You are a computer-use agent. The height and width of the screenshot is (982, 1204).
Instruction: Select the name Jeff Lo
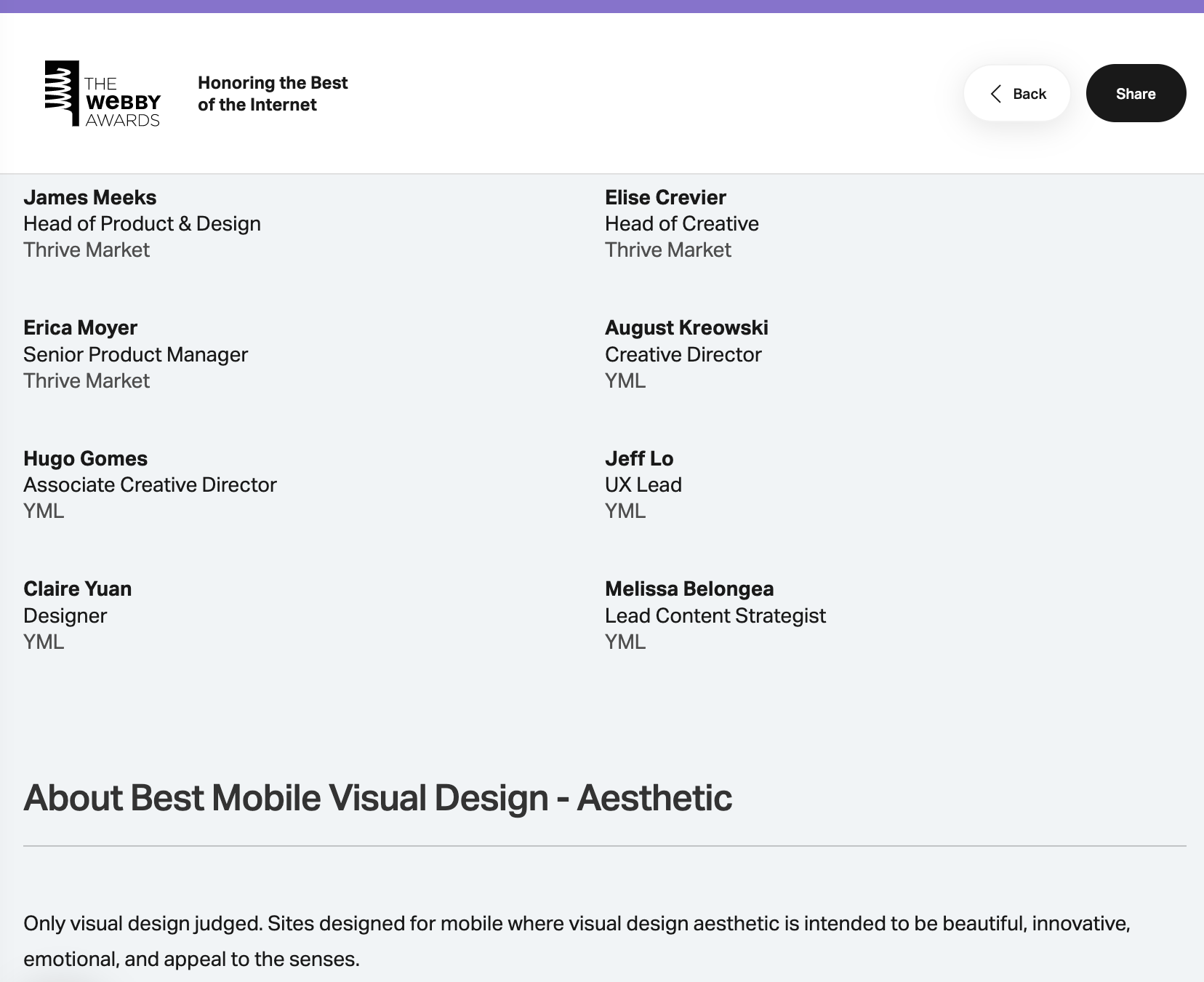tap(639, 458)
